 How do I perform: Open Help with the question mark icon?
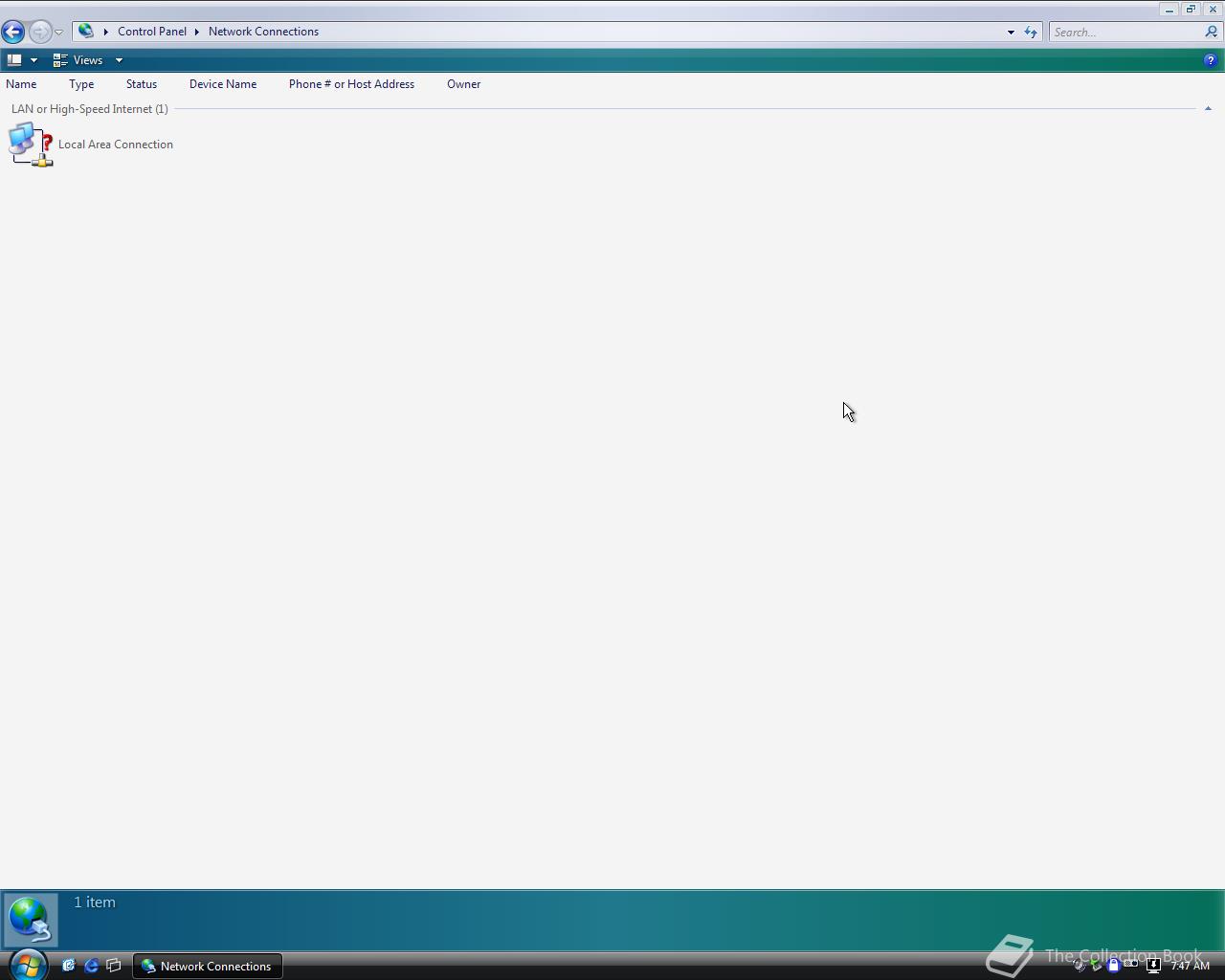(x=1210, y=60)
